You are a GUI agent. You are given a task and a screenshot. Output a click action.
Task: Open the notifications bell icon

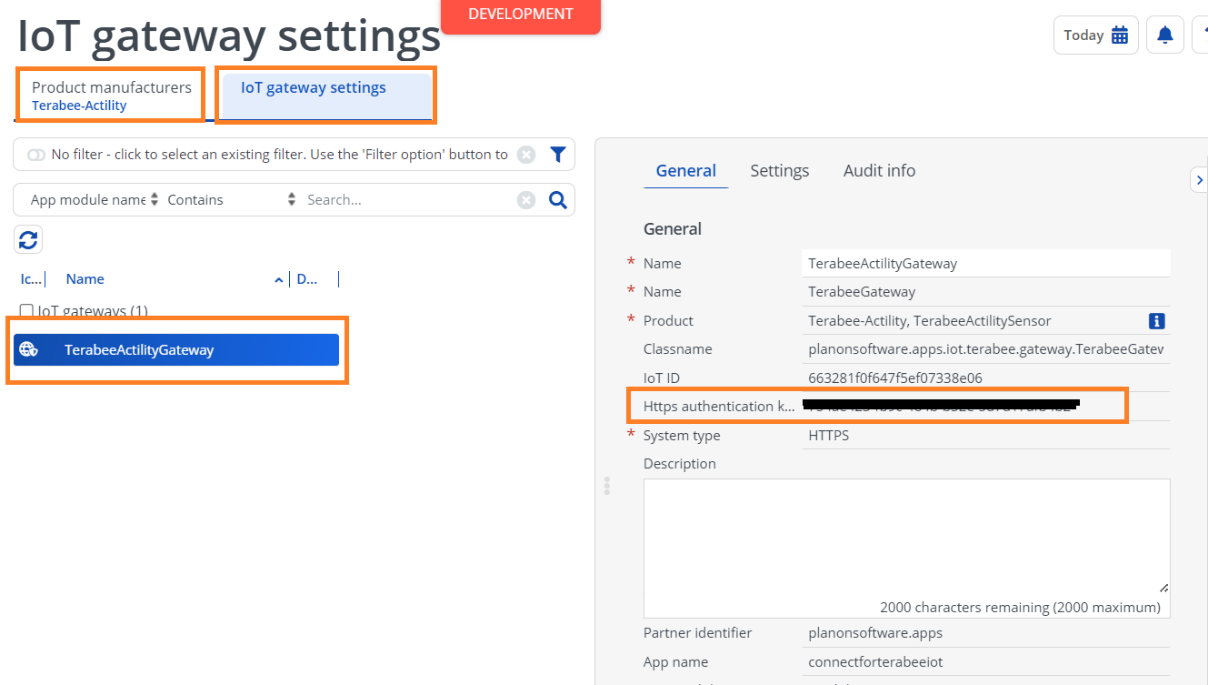(1165, 35)
